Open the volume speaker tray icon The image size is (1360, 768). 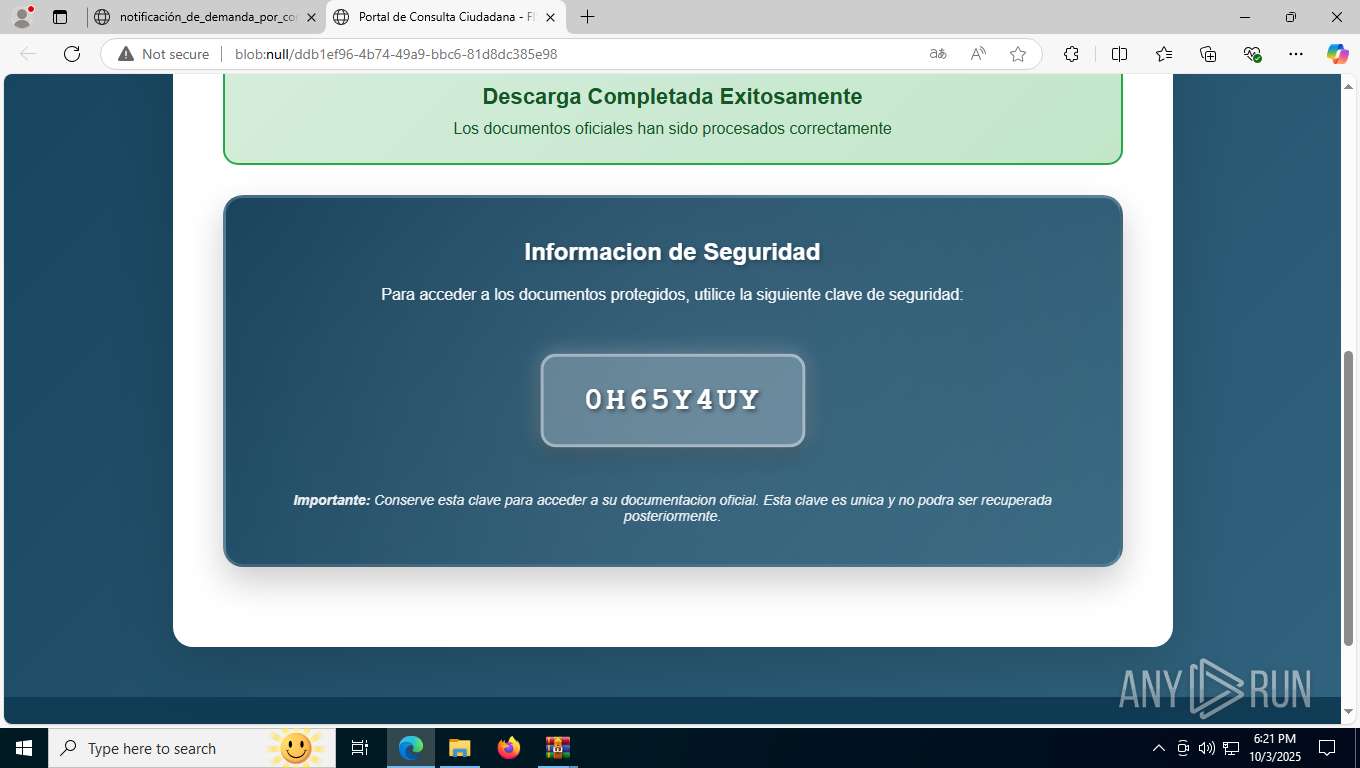[x=1207, y=748]
